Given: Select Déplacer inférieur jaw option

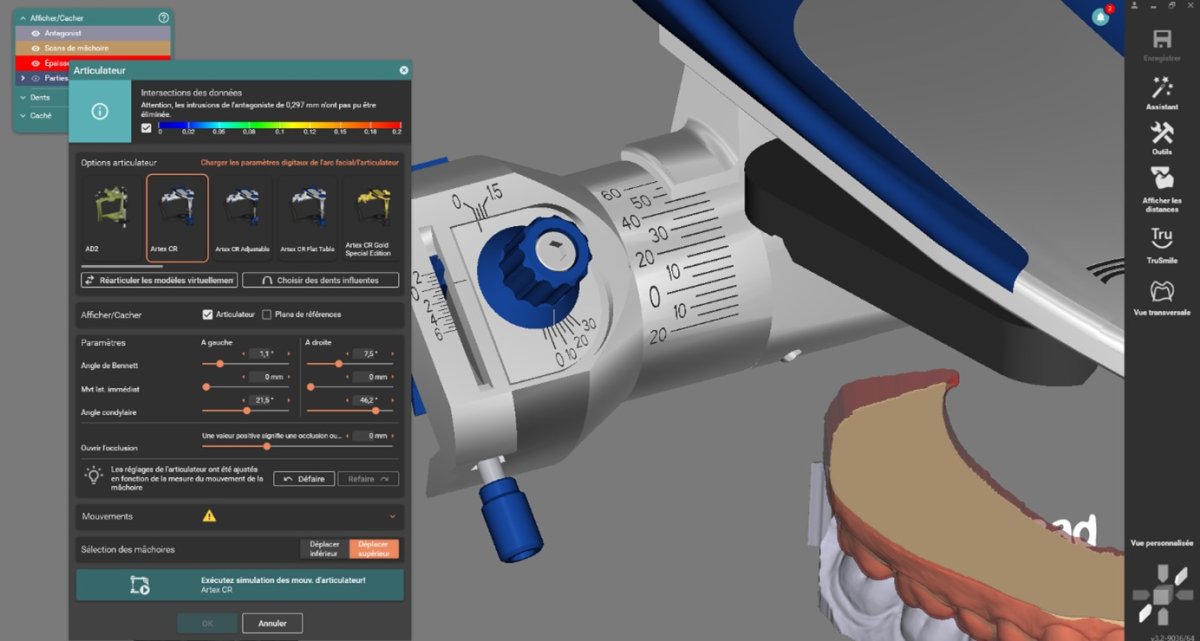Looking at the screenshot, I should coord(324,549).
